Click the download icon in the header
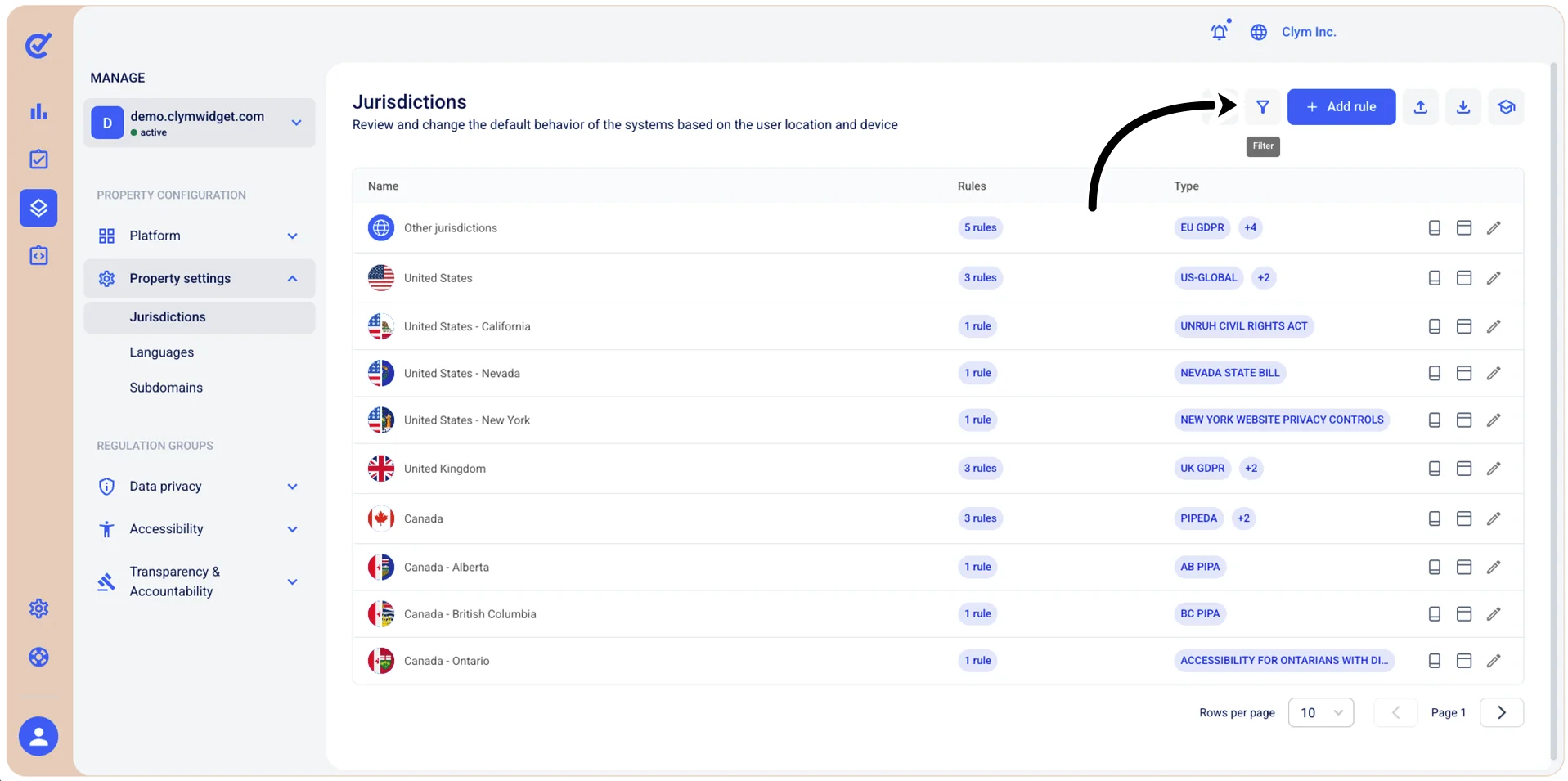 [1463, 107]
